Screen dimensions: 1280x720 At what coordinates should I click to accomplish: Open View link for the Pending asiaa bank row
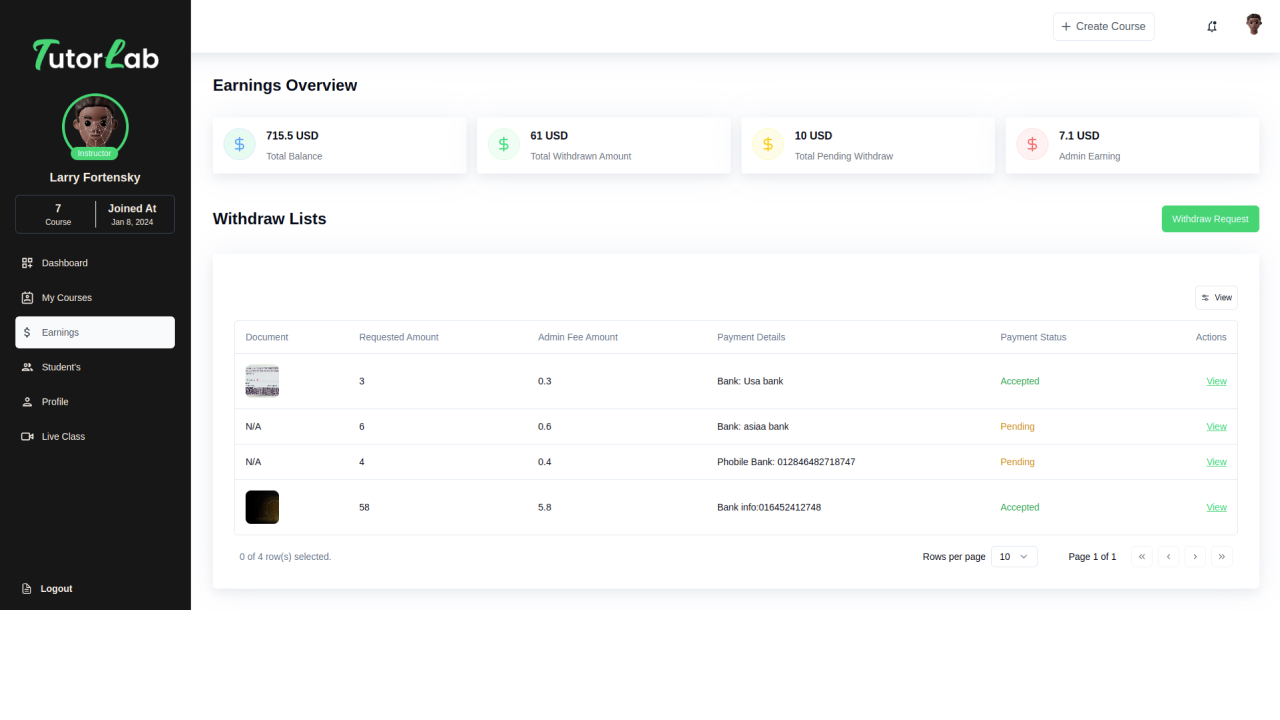pos(1216,426)
